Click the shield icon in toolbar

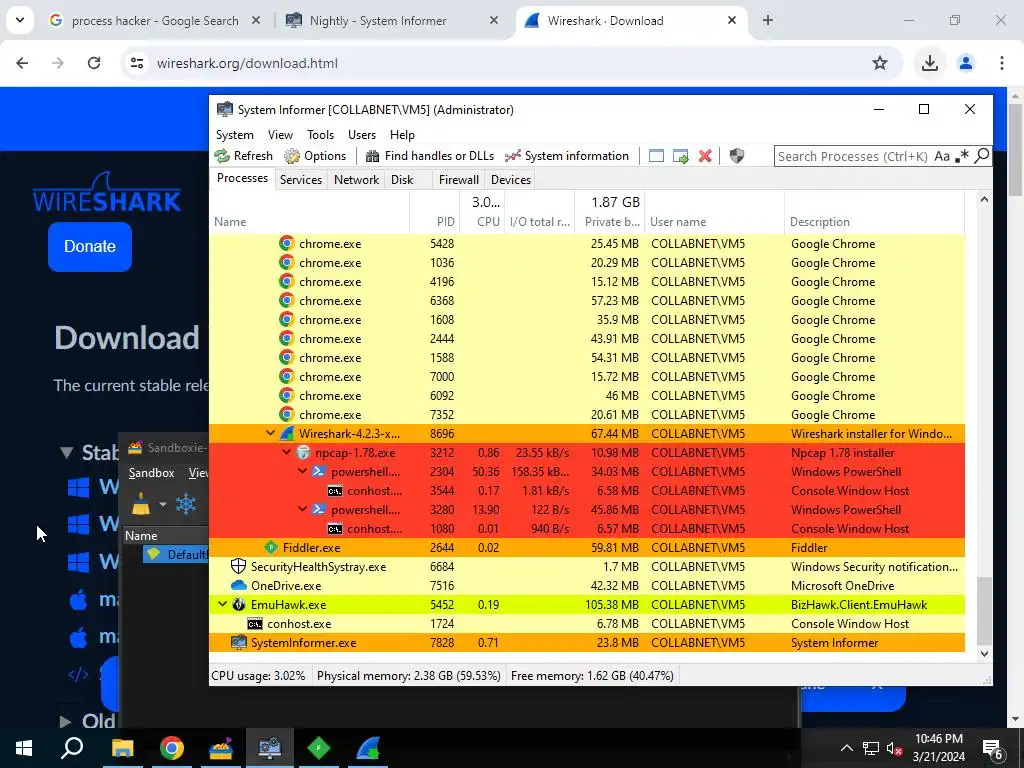(737, 156)
